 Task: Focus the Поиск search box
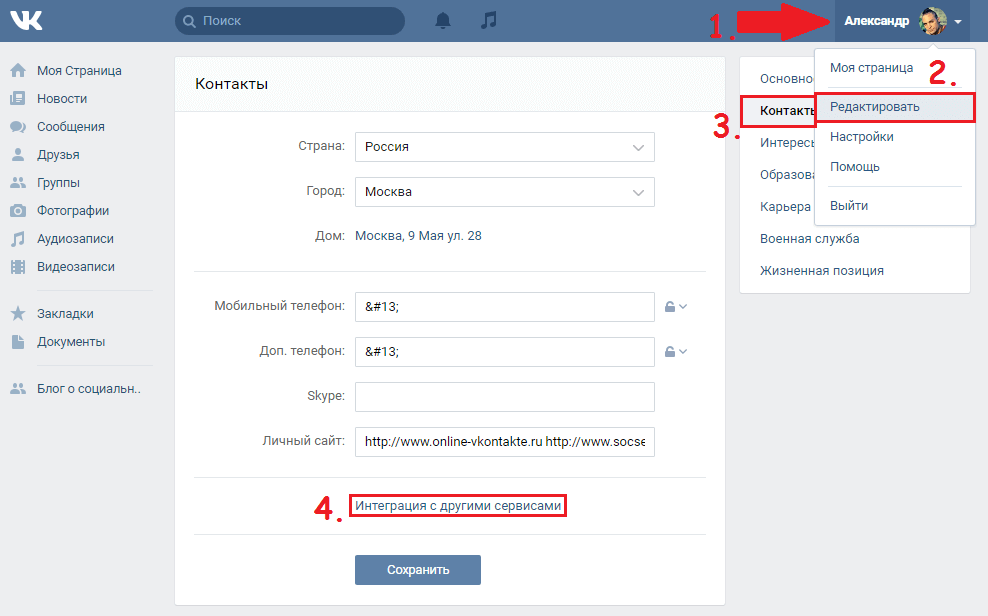tap(290, 21)
